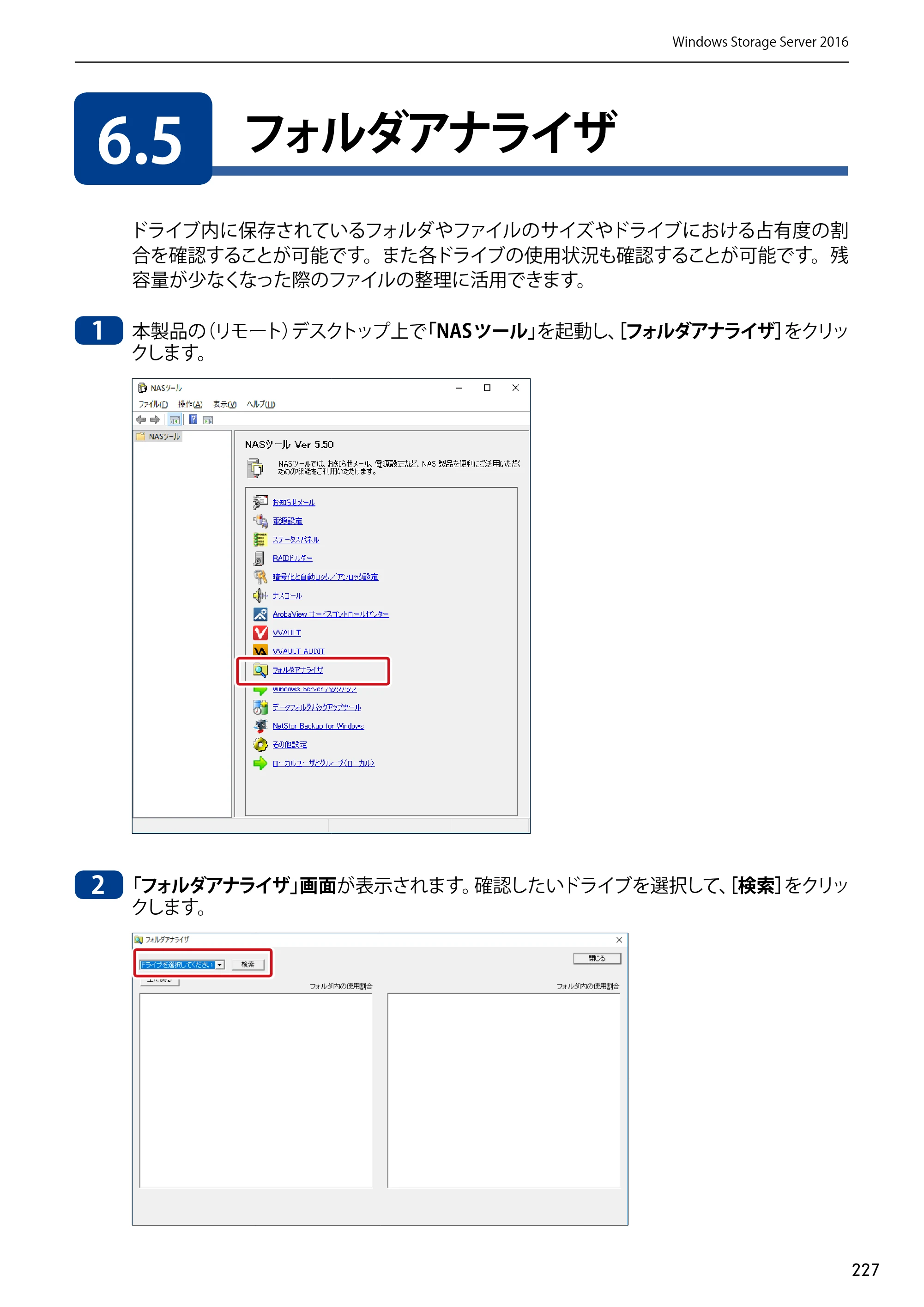Open the 電源設定 link

[287, 521]
